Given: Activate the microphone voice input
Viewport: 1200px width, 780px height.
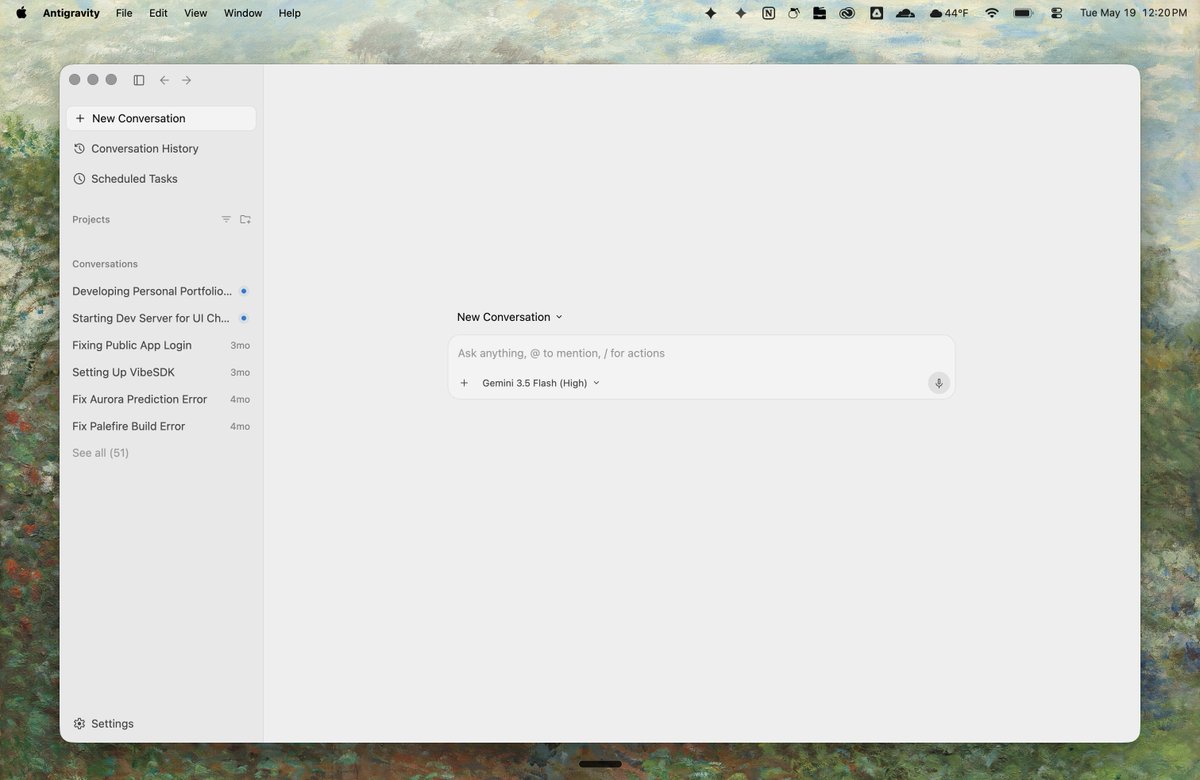Looking at the screenshot, I should pyautogui.click(x=939, y=383).
